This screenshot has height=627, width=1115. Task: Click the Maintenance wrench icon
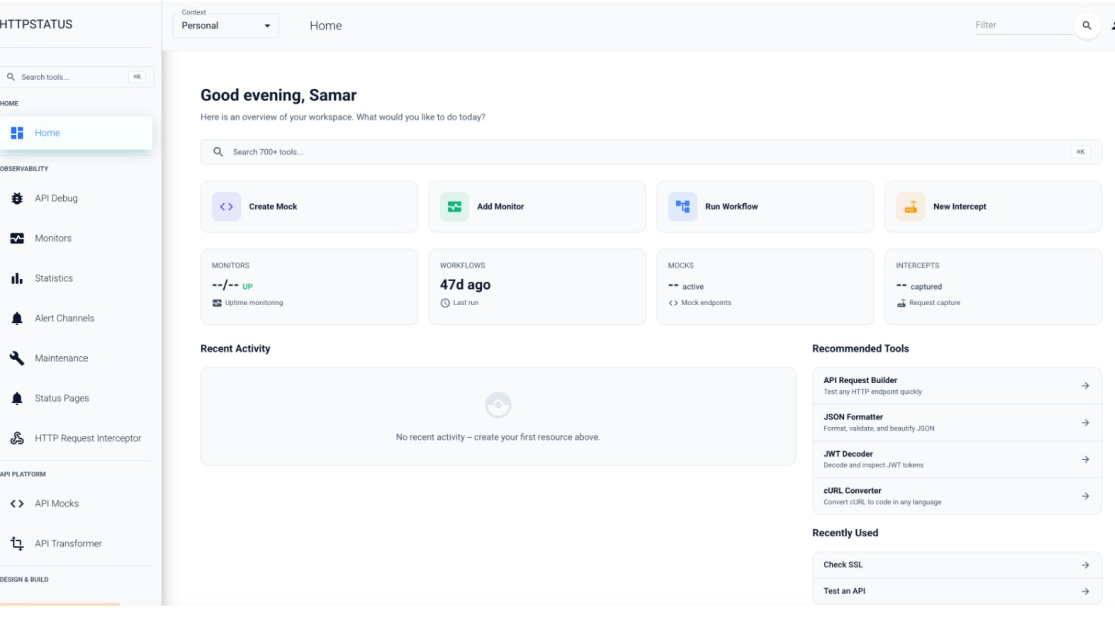(x=17, y=358)
